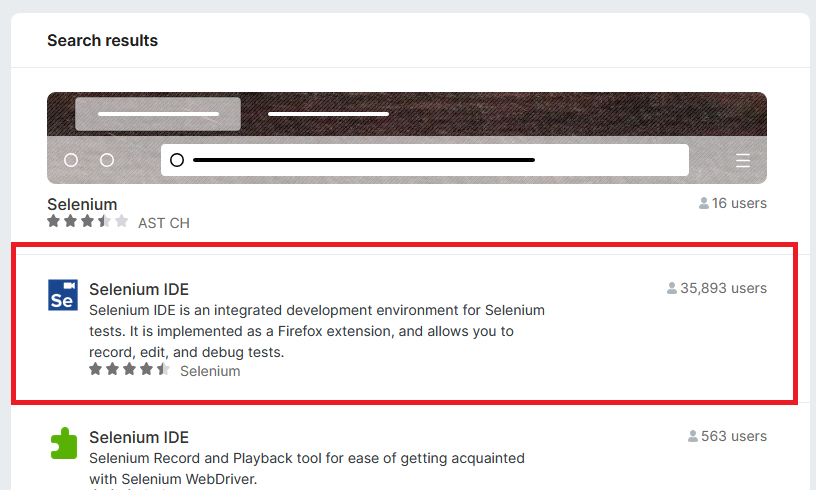The image size is (816, 490).
Task: Click the blue Selenium IDE logo icon
Action: [x=63, y=295]
